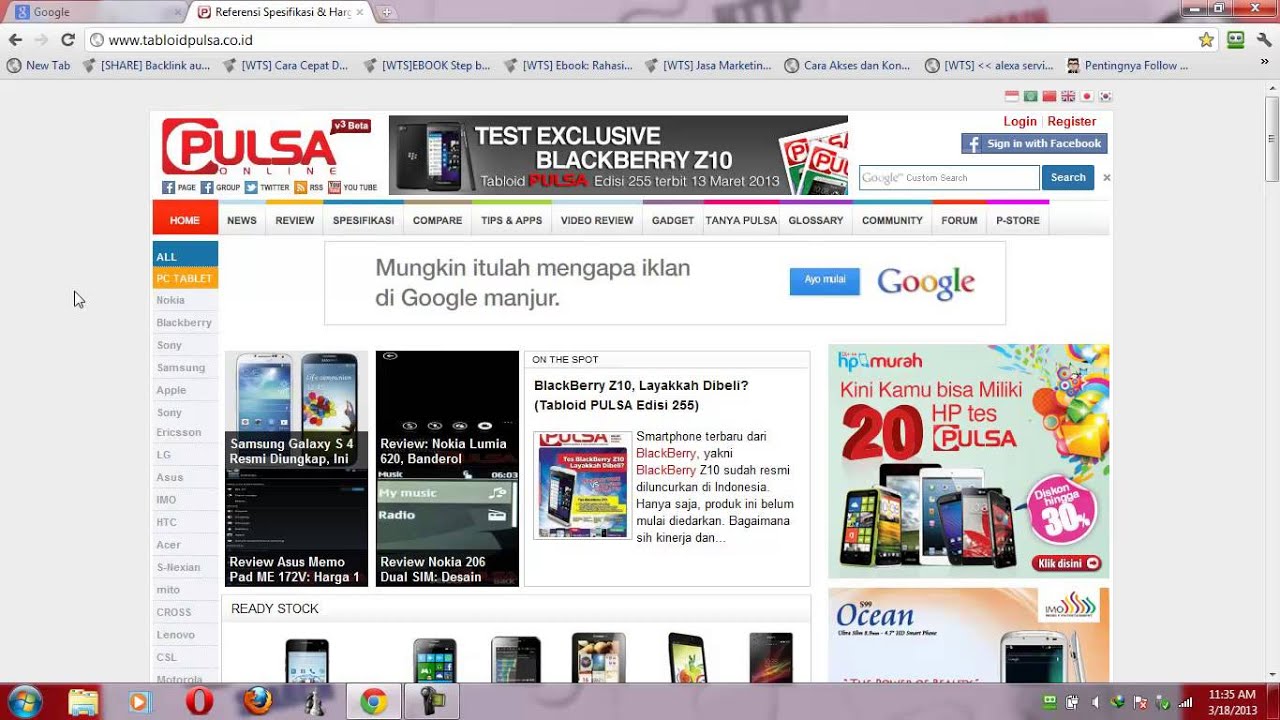Image resolution: width=1280 pixels, height=720 pixels.
Task: Open the YOU TUBE icon under the logo
Action: tap(352, 187)
